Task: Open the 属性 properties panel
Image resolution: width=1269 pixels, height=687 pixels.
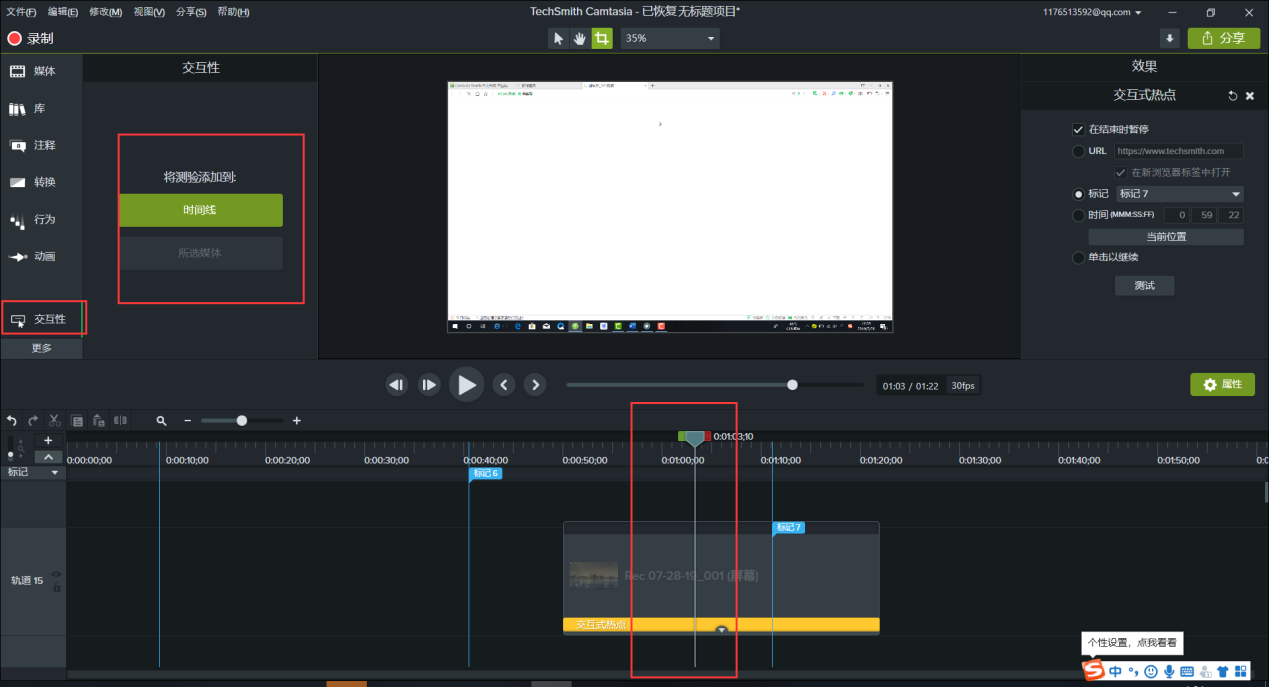Action: click(x=1222, y=385)
